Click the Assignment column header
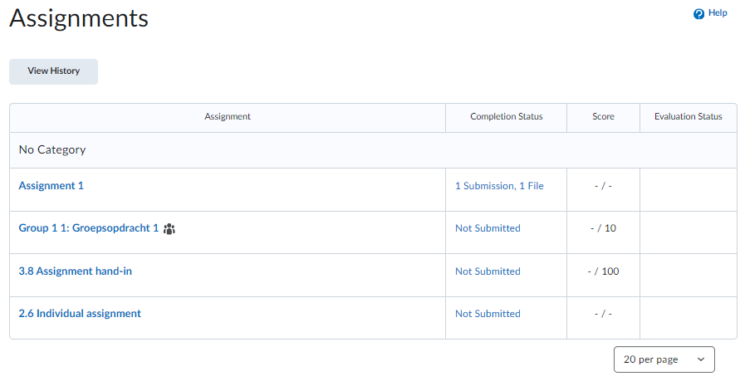This screenshot has height=386, width=740. (x=227, y=117)
